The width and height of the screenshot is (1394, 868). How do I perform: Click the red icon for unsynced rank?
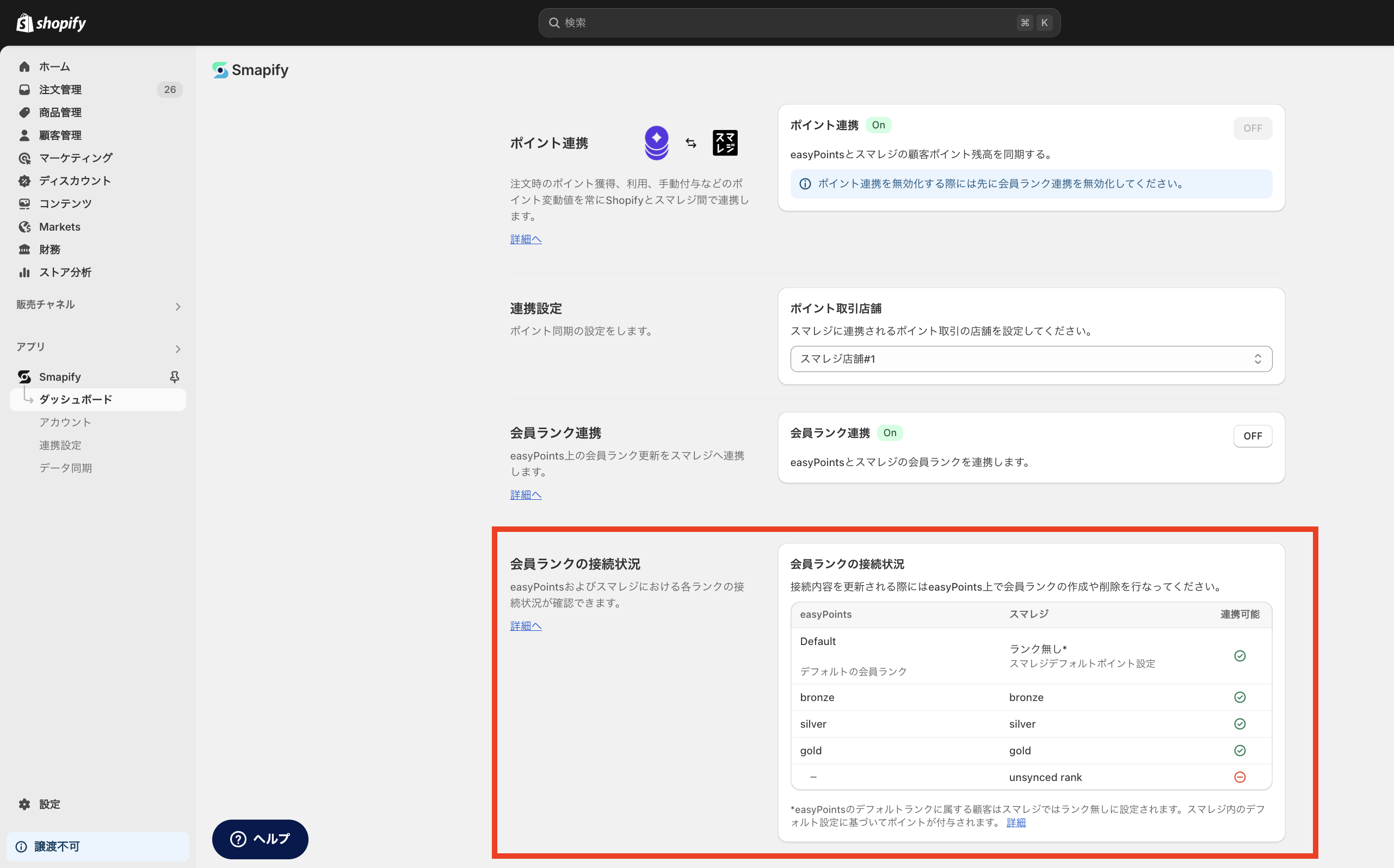tap(1240, 777)
